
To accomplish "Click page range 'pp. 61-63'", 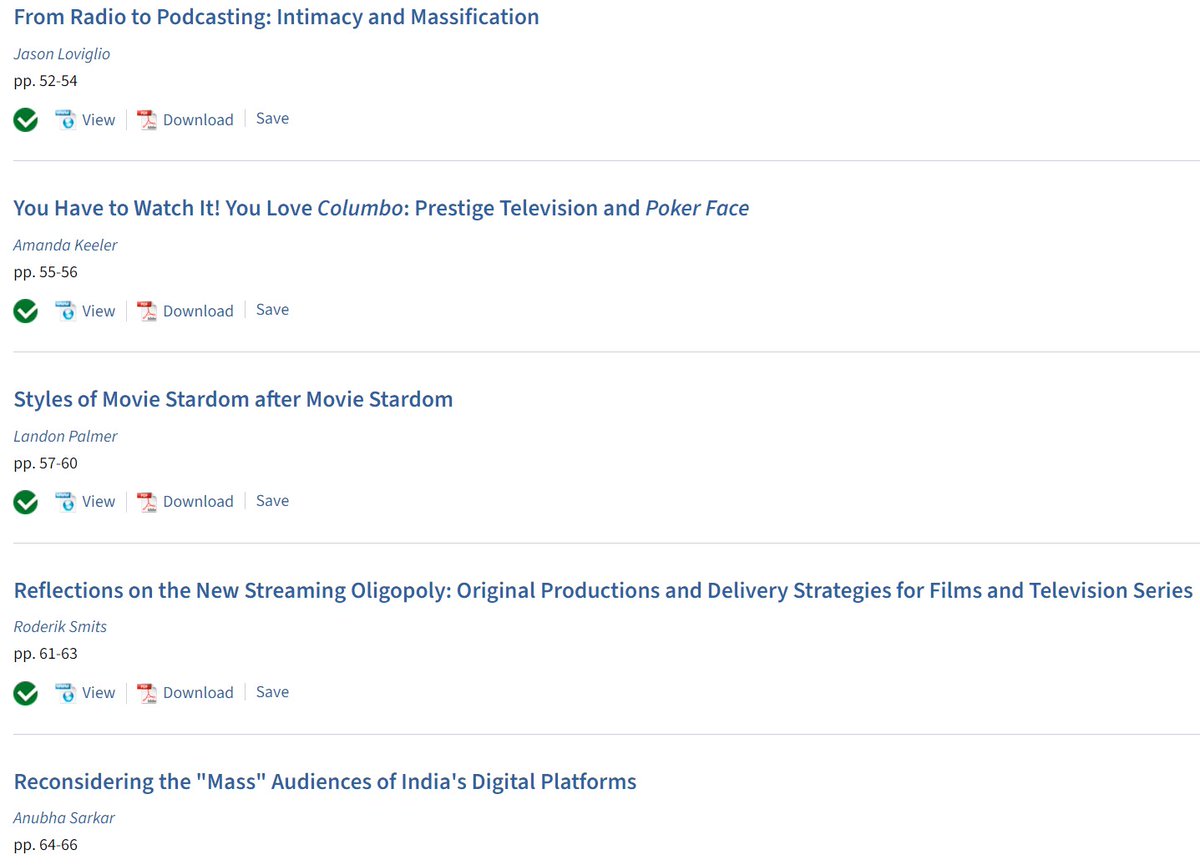I will pyautogui.click(x=45, y=653).
